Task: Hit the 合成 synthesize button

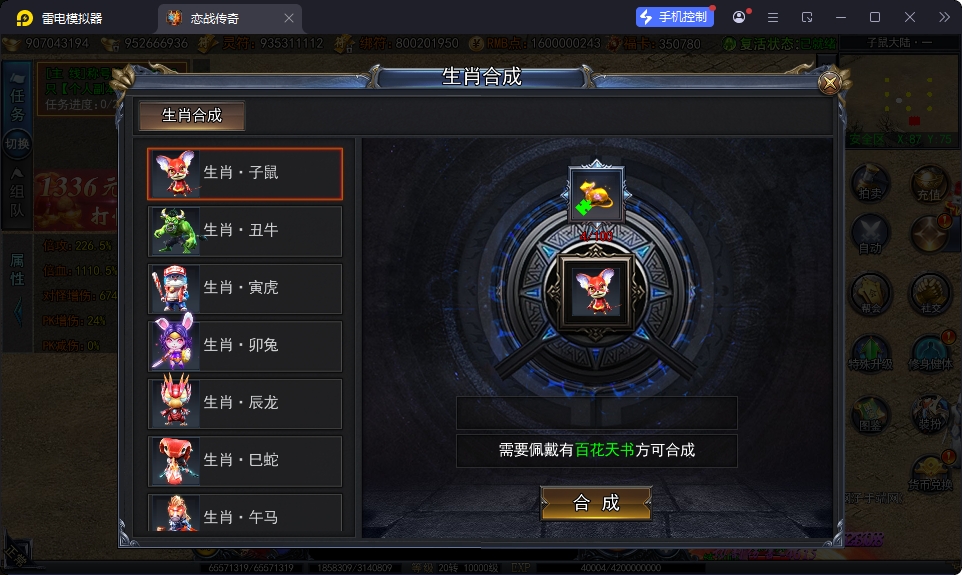Action: click(596, 503)
